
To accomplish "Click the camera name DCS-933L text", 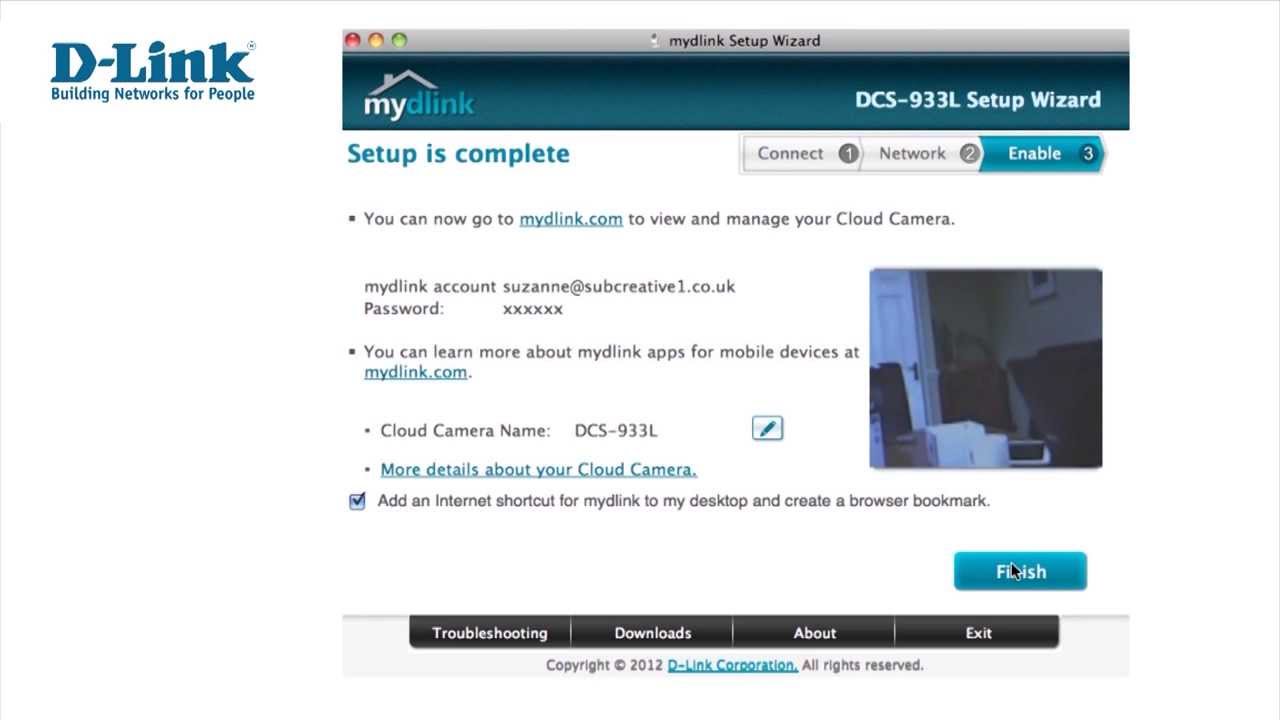I will 616,431.
